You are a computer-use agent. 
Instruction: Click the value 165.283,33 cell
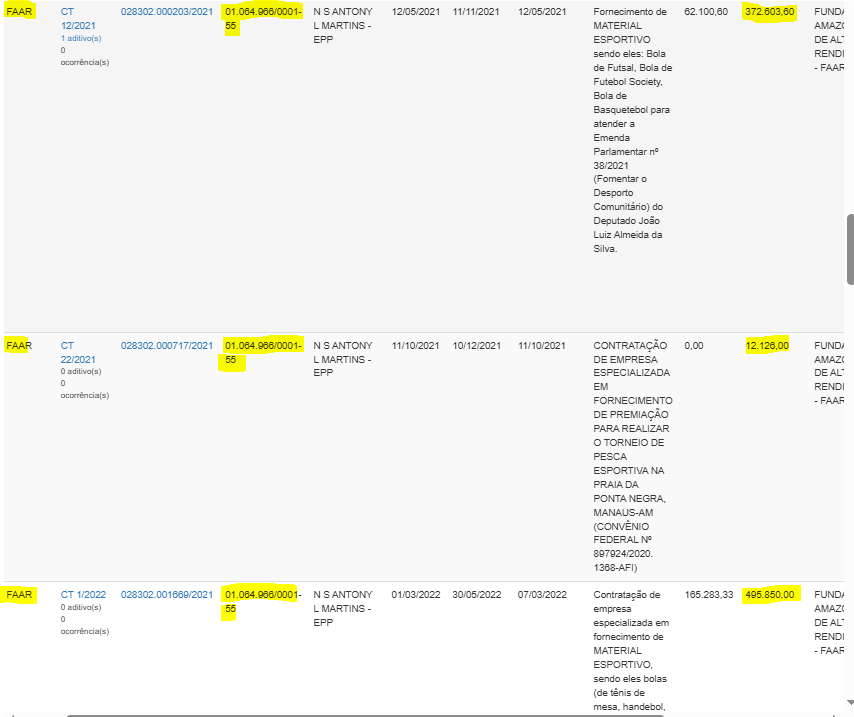point(708,594)
